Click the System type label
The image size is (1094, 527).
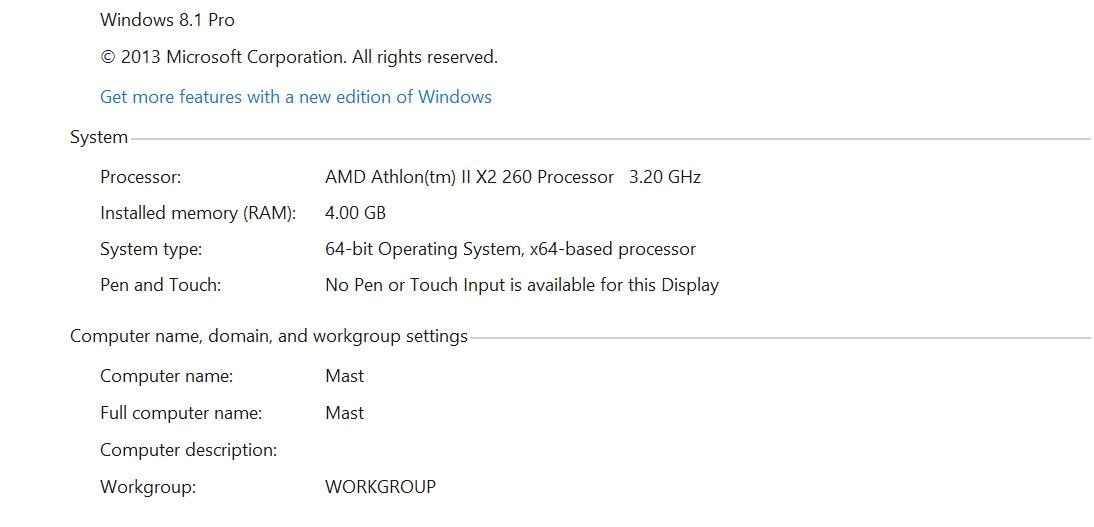[151, 249]
